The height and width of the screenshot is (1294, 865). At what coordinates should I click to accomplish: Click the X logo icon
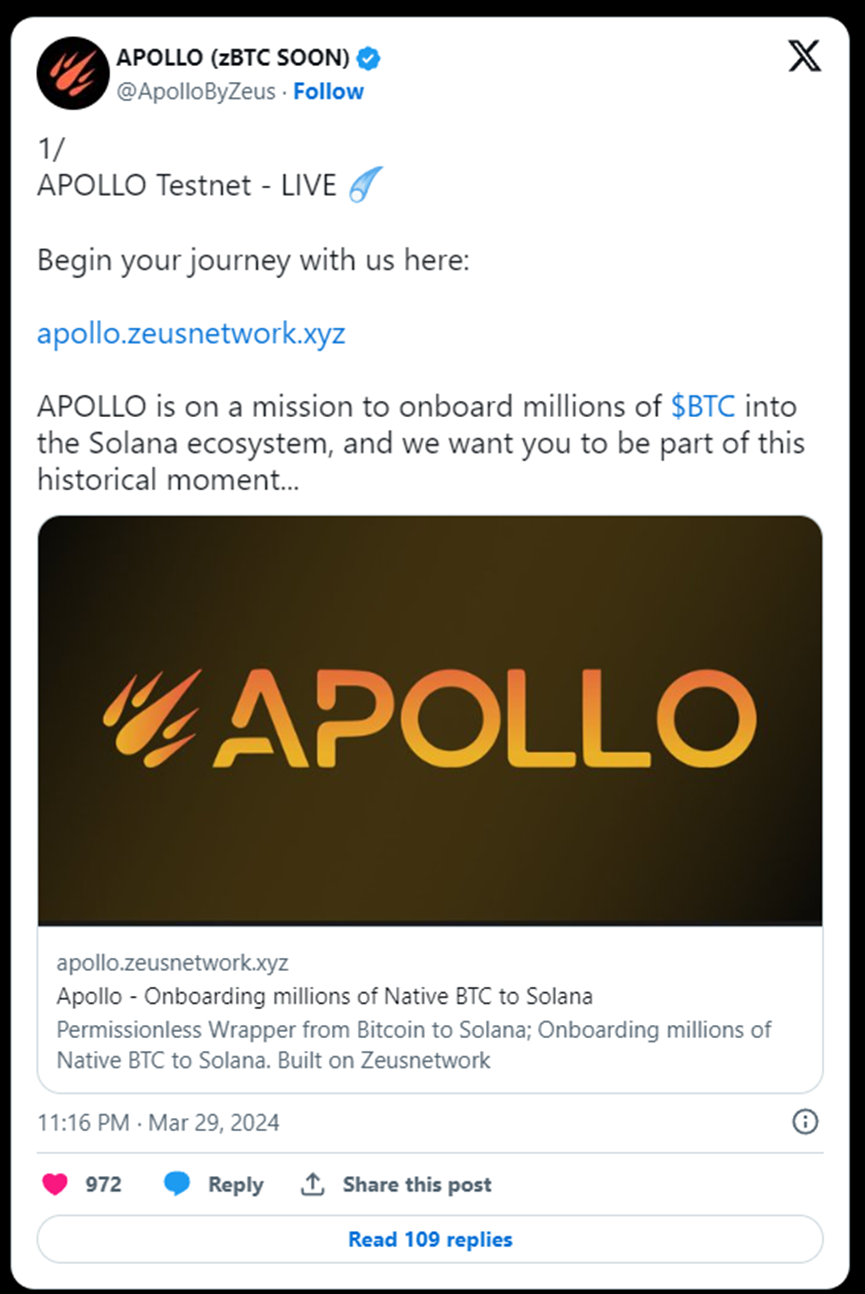click(804, 55)
